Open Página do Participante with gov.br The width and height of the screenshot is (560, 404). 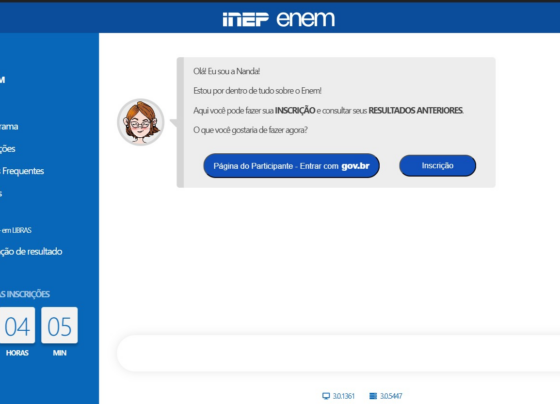point(291,166)
